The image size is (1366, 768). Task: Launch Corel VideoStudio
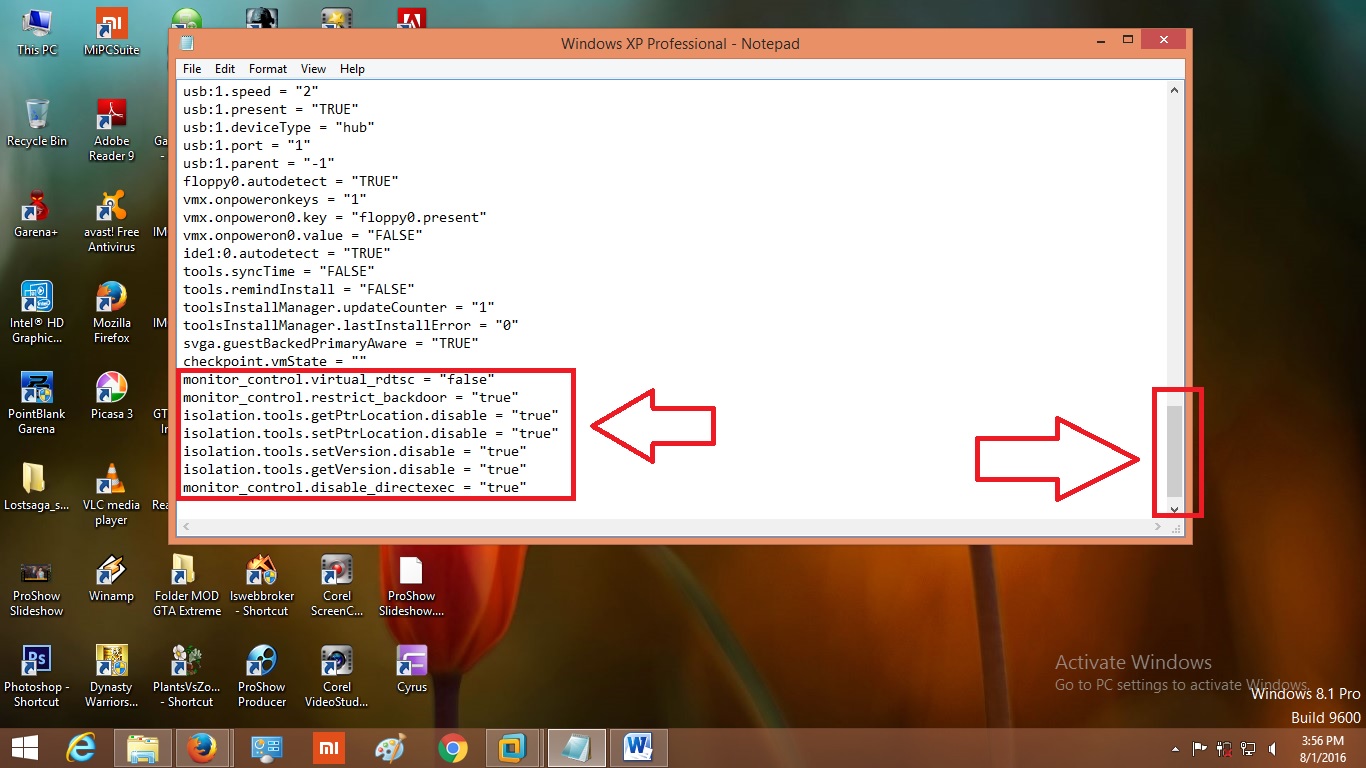[336, 660]
